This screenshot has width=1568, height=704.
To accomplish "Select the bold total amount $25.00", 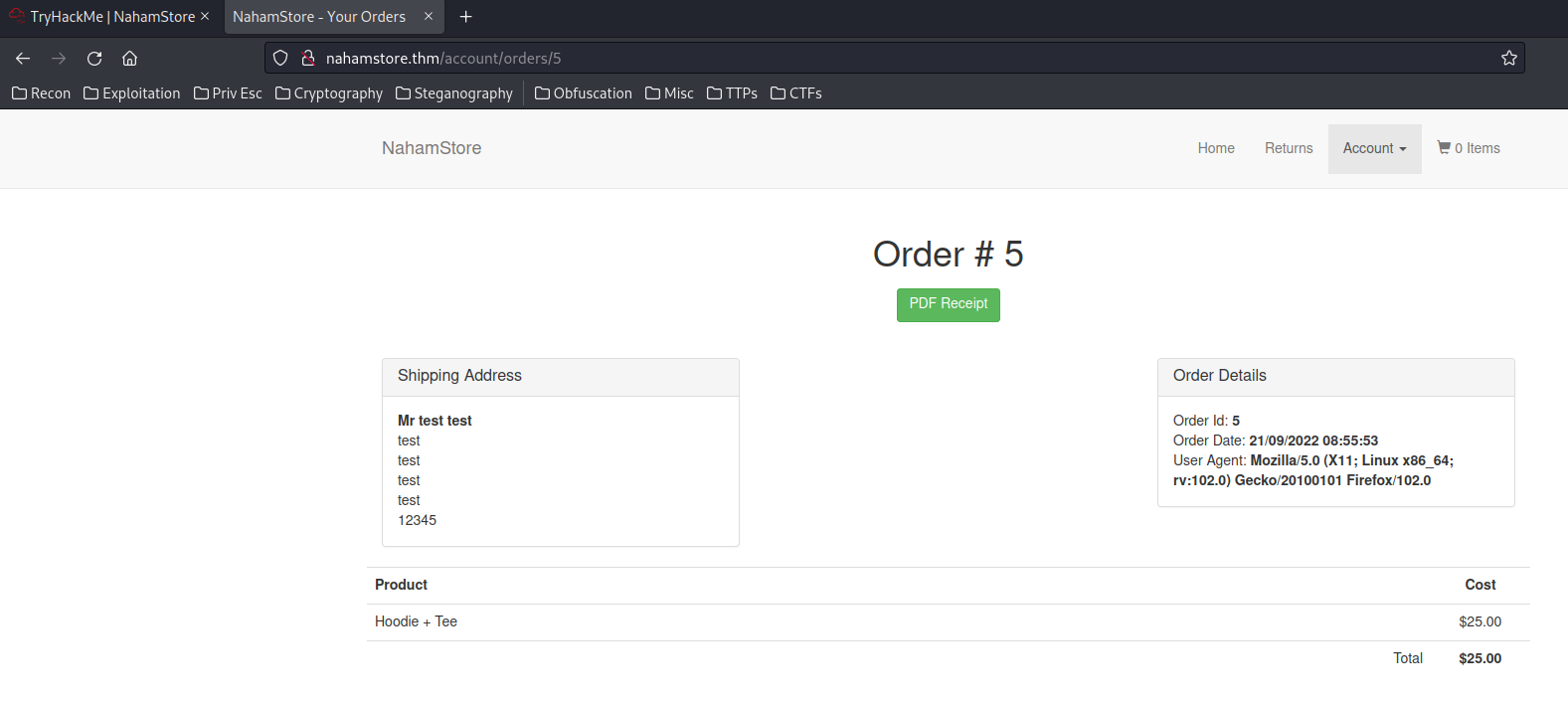I will click(x=1481, y=658).
